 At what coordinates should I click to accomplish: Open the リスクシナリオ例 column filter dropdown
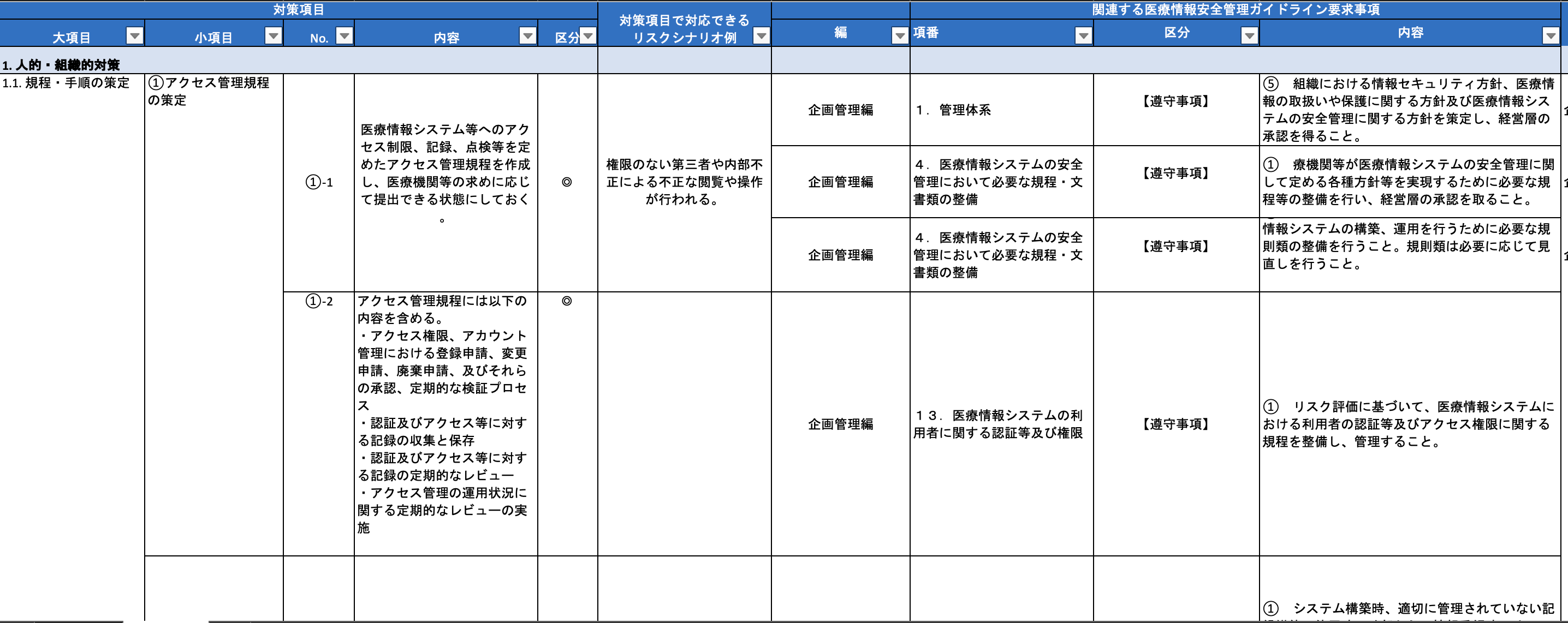(761, 36)
